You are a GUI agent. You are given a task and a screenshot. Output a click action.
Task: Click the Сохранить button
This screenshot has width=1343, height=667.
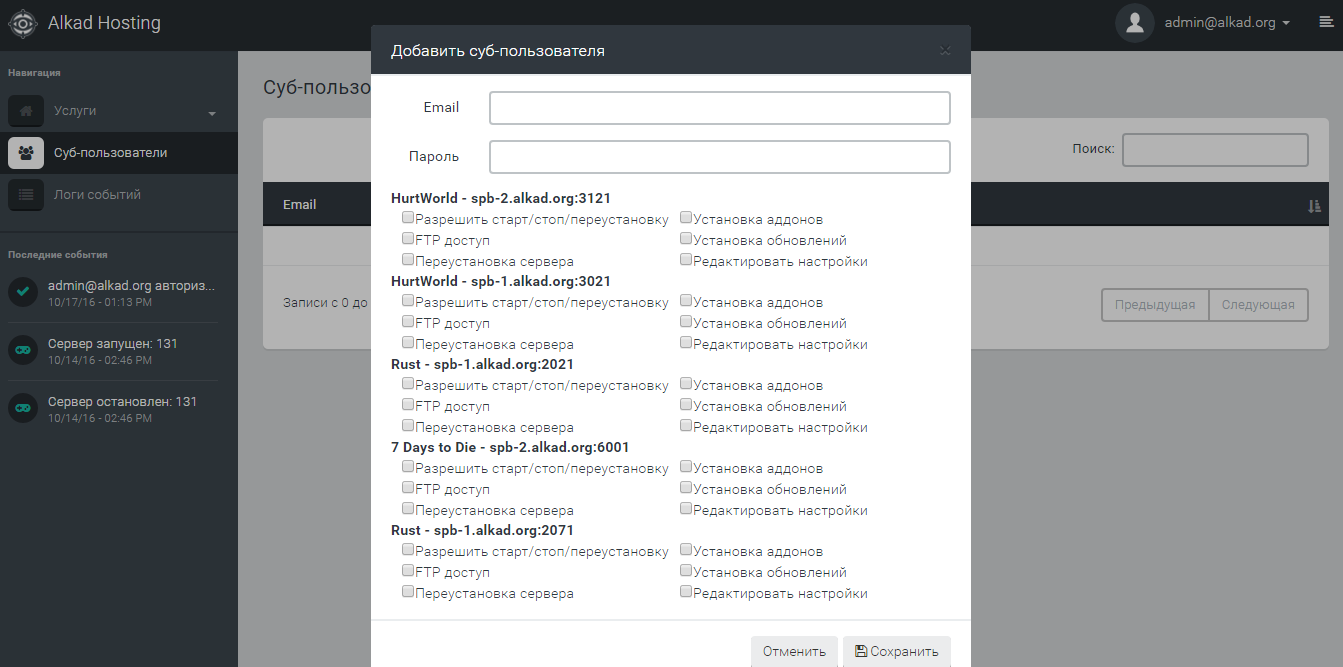[897, 651]
